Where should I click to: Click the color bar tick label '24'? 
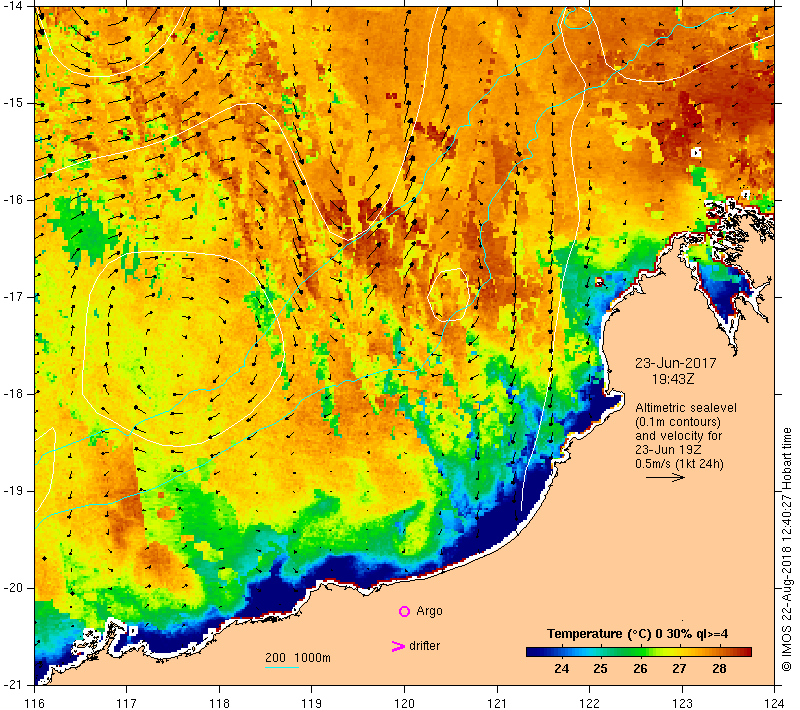tap(561, 668)
